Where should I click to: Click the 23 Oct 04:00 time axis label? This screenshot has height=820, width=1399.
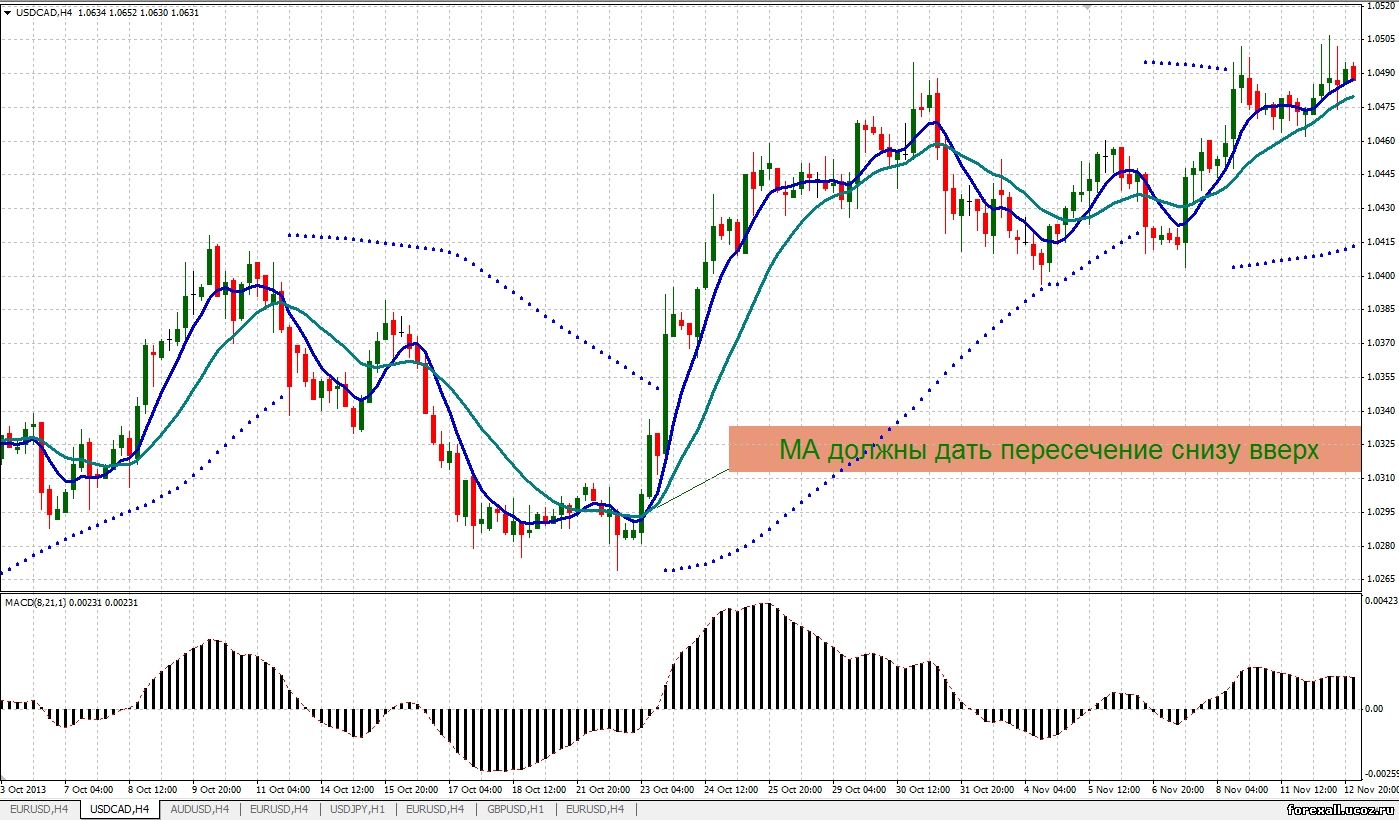click(667, 789)
